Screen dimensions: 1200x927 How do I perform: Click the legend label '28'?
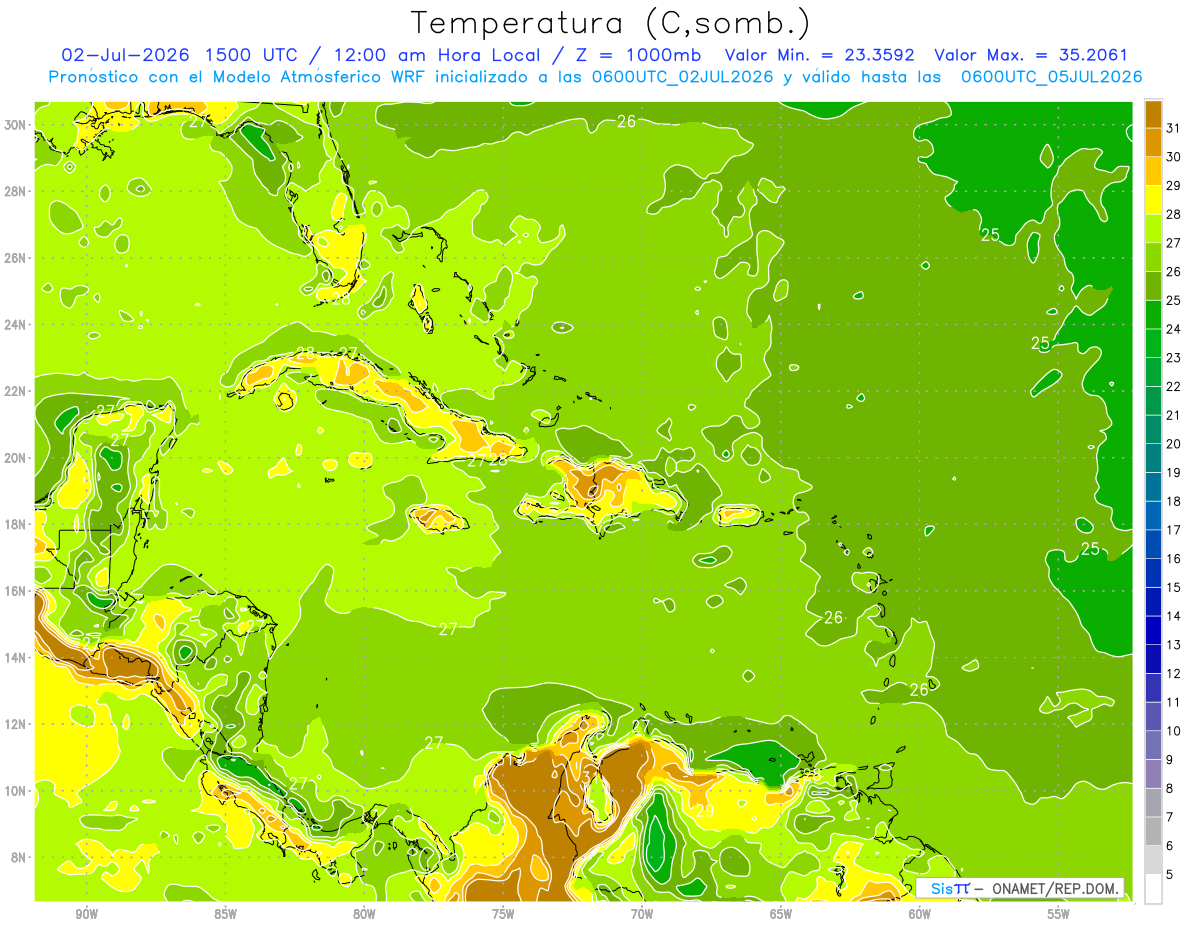point(1174,214)
